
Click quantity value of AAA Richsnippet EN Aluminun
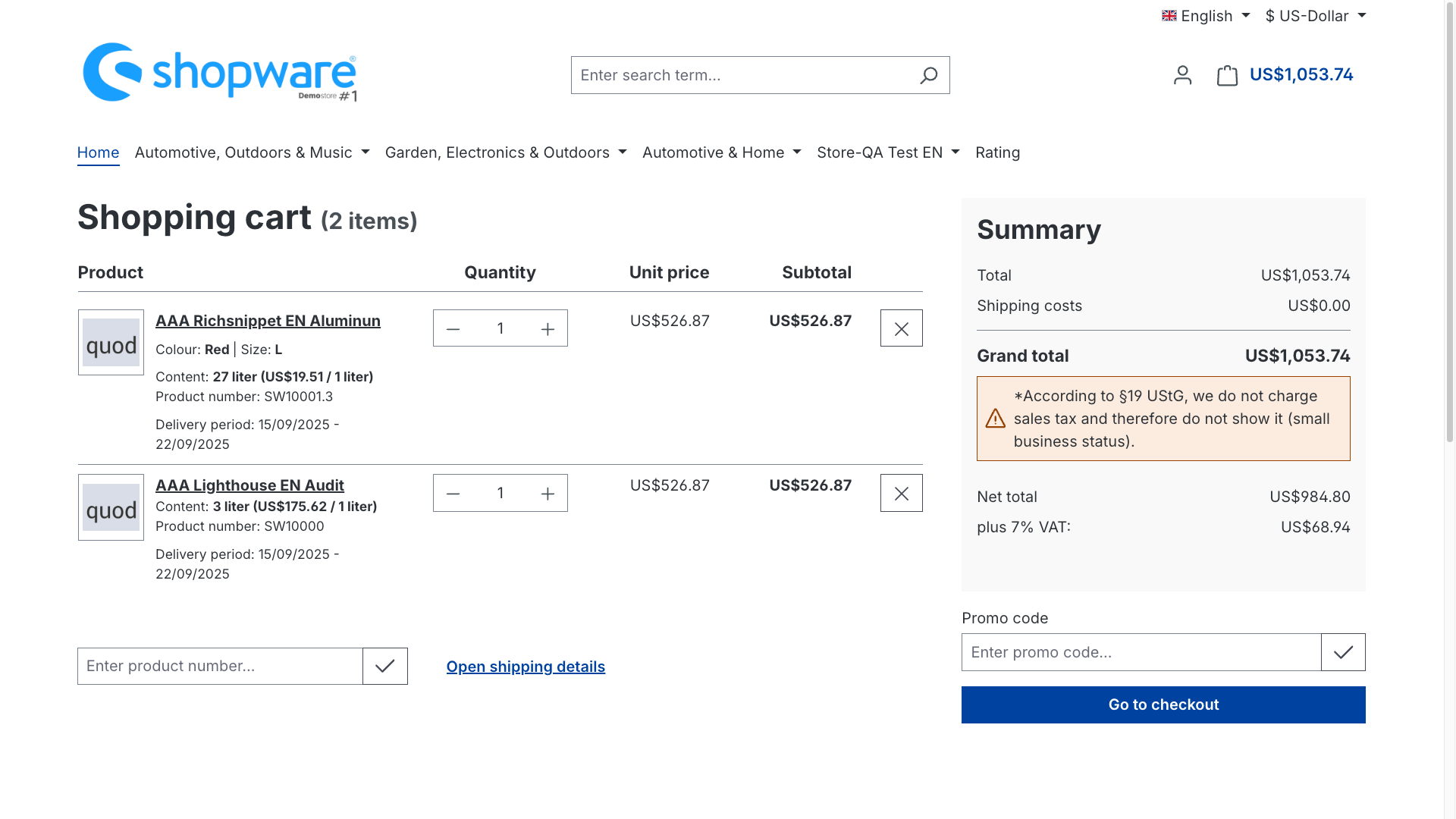[500, 328]
